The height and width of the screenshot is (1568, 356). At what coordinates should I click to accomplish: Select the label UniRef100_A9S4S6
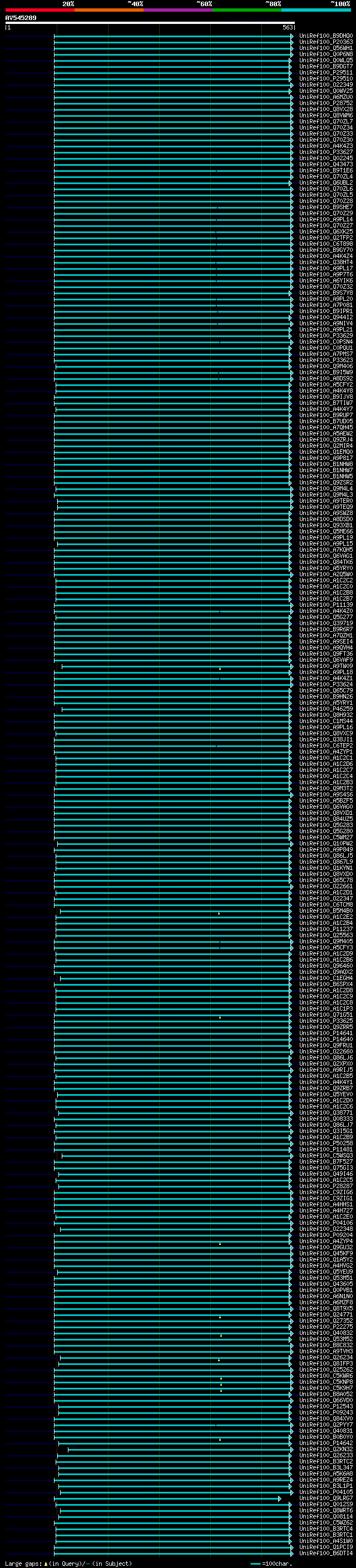pyautogui.click(x=325, y=794)
